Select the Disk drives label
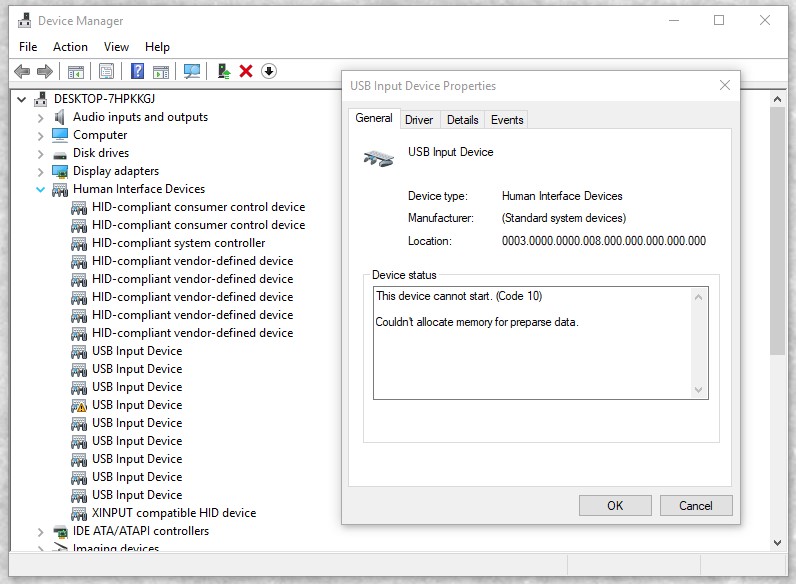Viewport: 796px width, 584px height. 101,153
